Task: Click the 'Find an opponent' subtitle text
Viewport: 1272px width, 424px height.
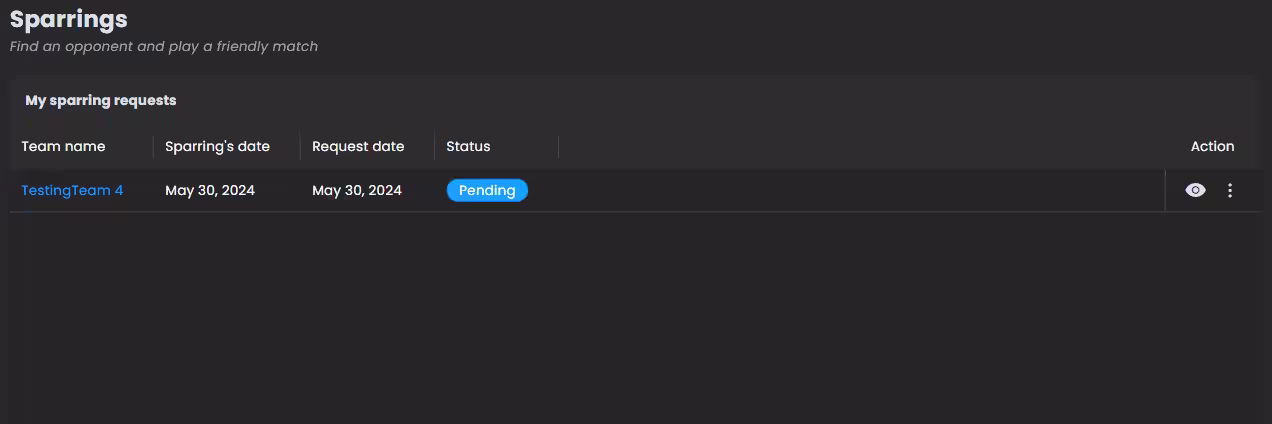Action: click(164, 46)
